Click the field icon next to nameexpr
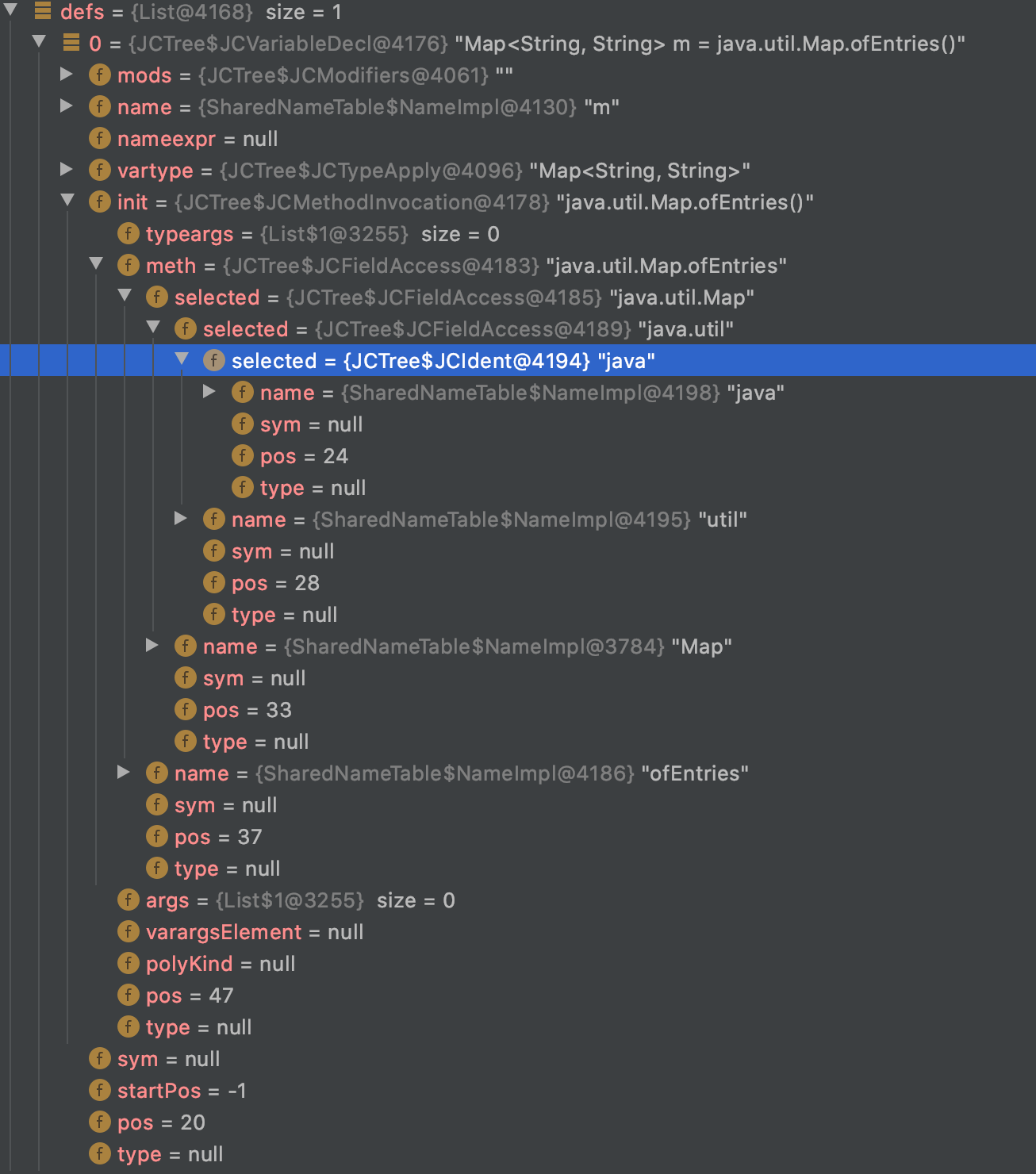Viewport: 1036px width, 1174px height. tap(100, 138)
